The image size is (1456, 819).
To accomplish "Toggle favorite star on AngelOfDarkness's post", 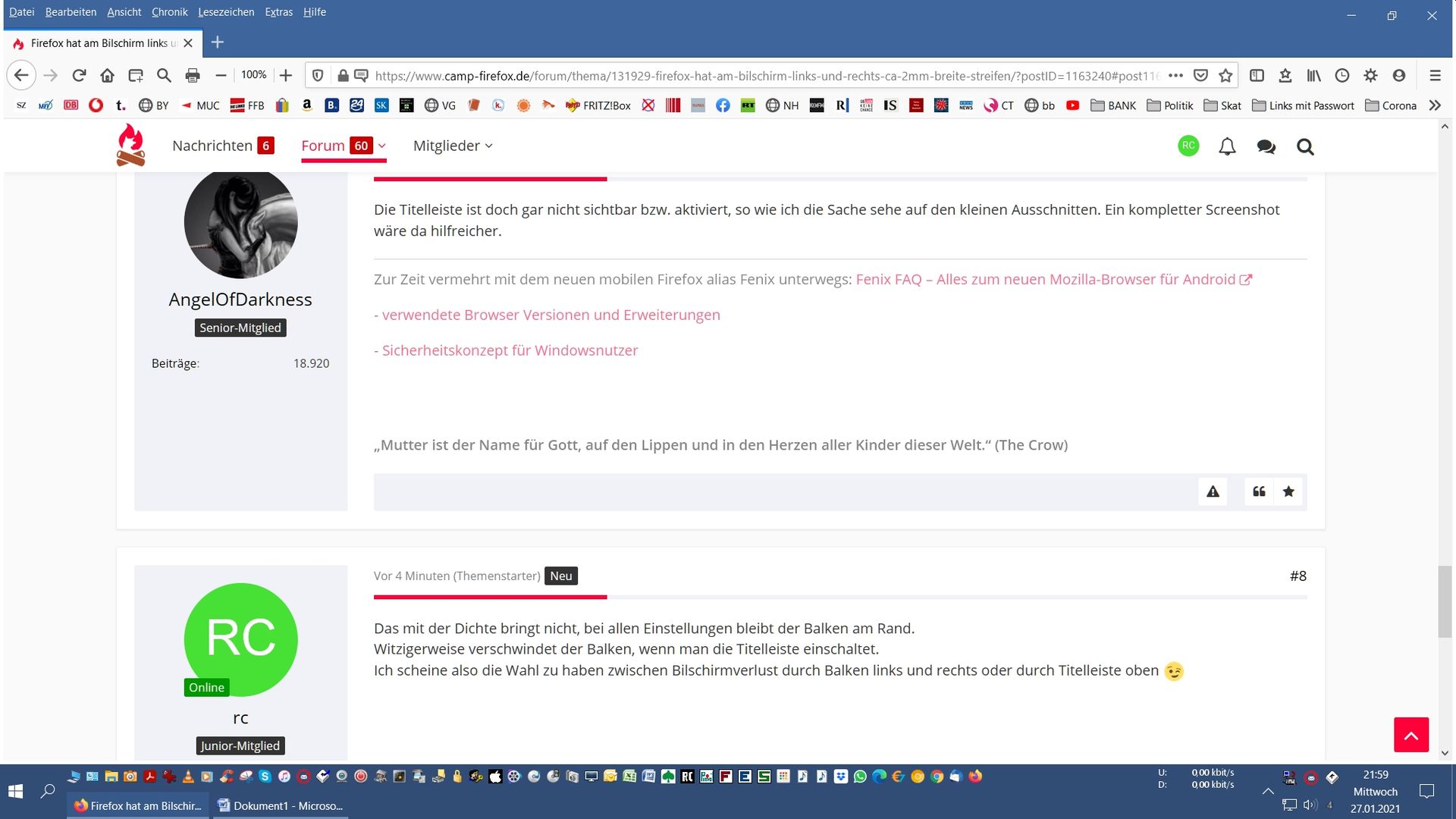I will coord(1288,491).
